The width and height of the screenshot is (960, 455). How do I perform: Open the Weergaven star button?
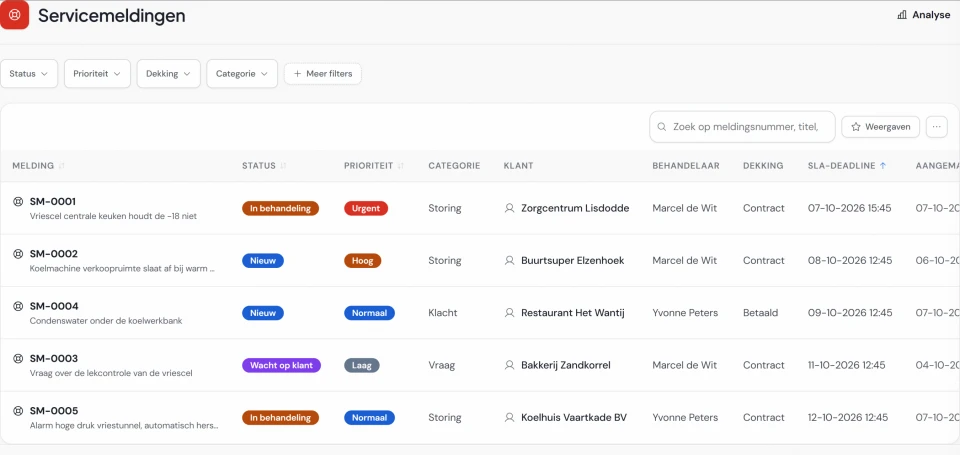pyautogui.click(x=880, y=127)
